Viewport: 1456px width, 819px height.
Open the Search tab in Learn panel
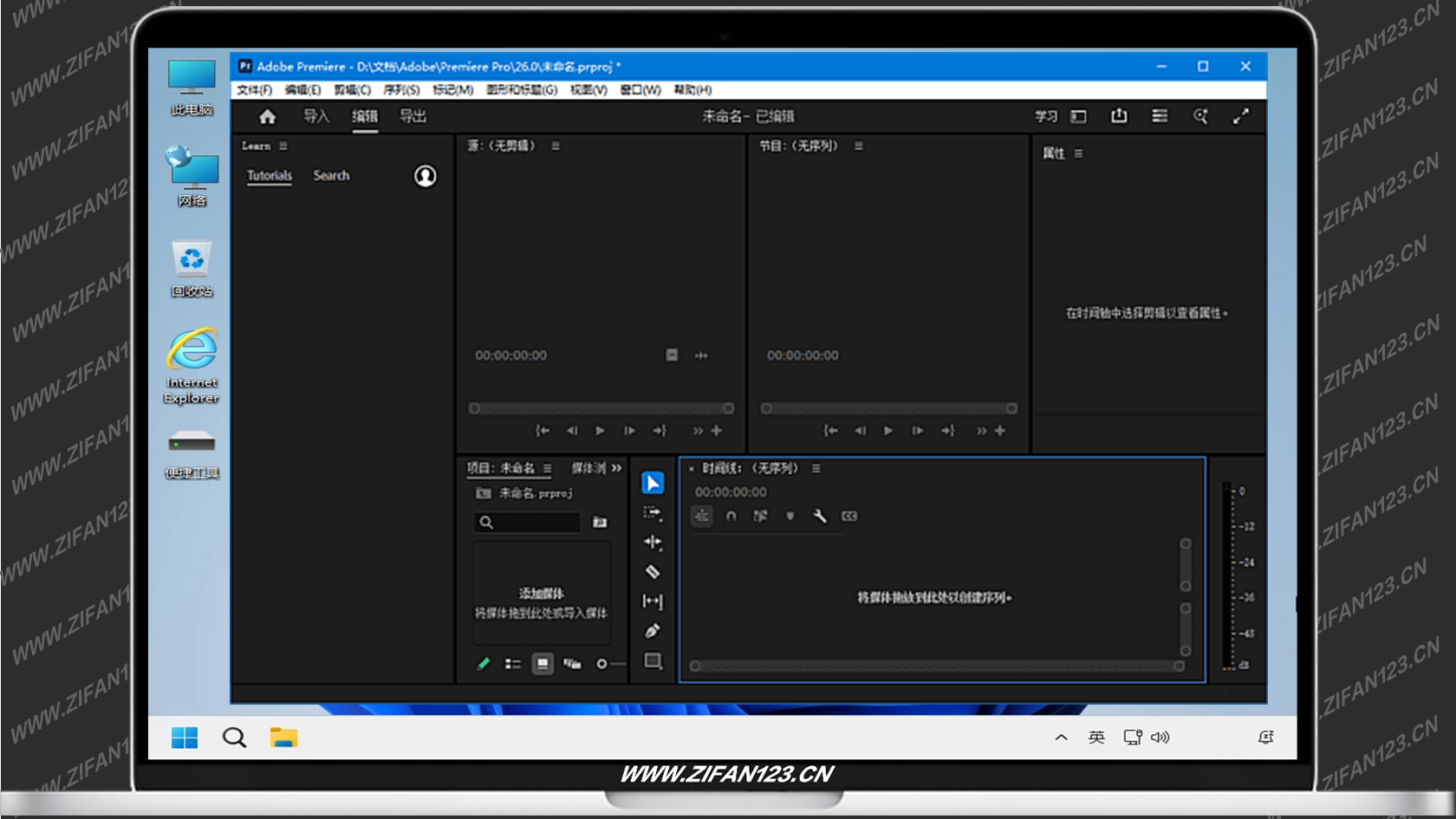click(331, 176)
